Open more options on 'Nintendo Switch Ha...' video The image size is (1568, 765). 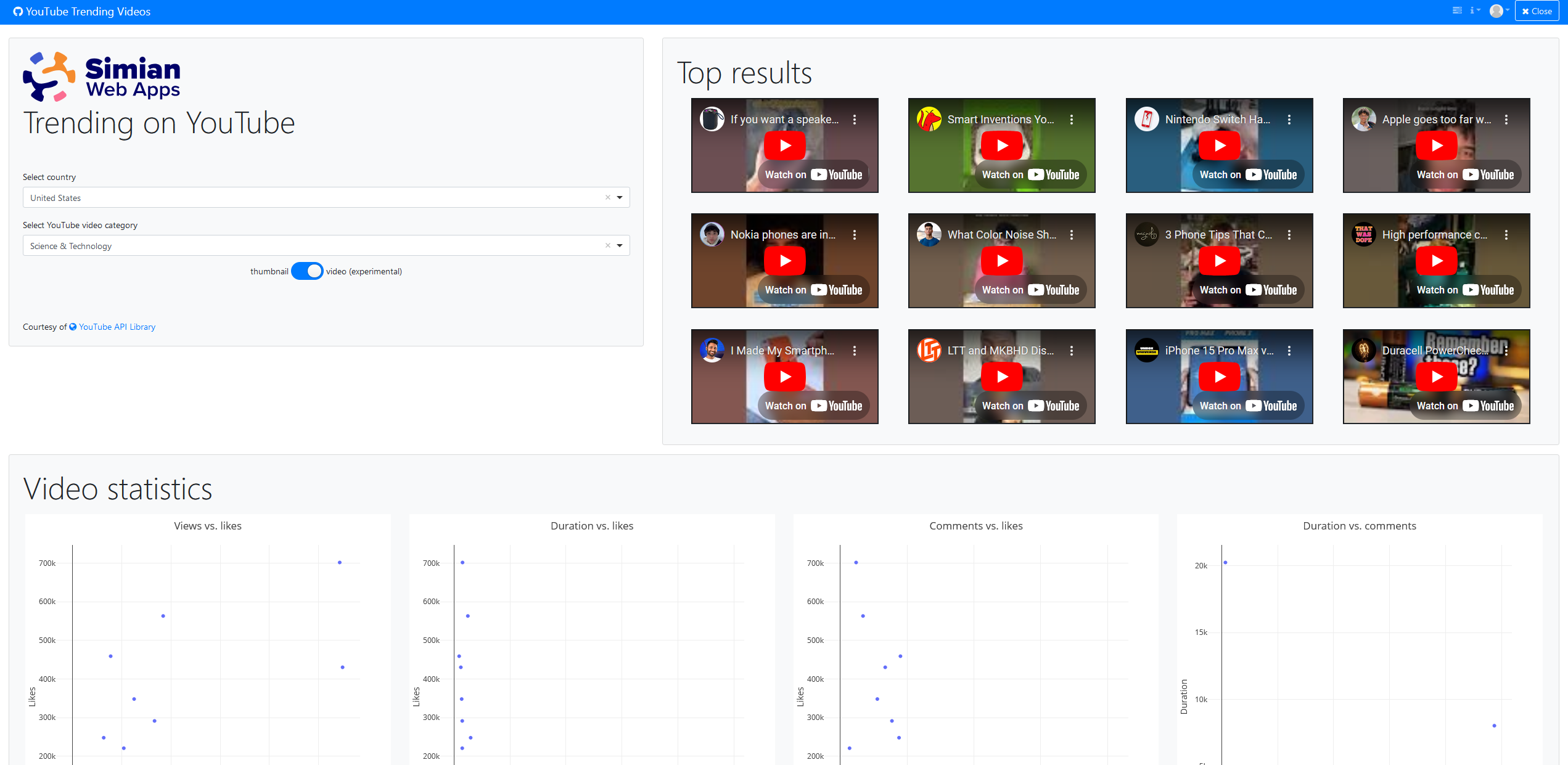(1289, 120)
